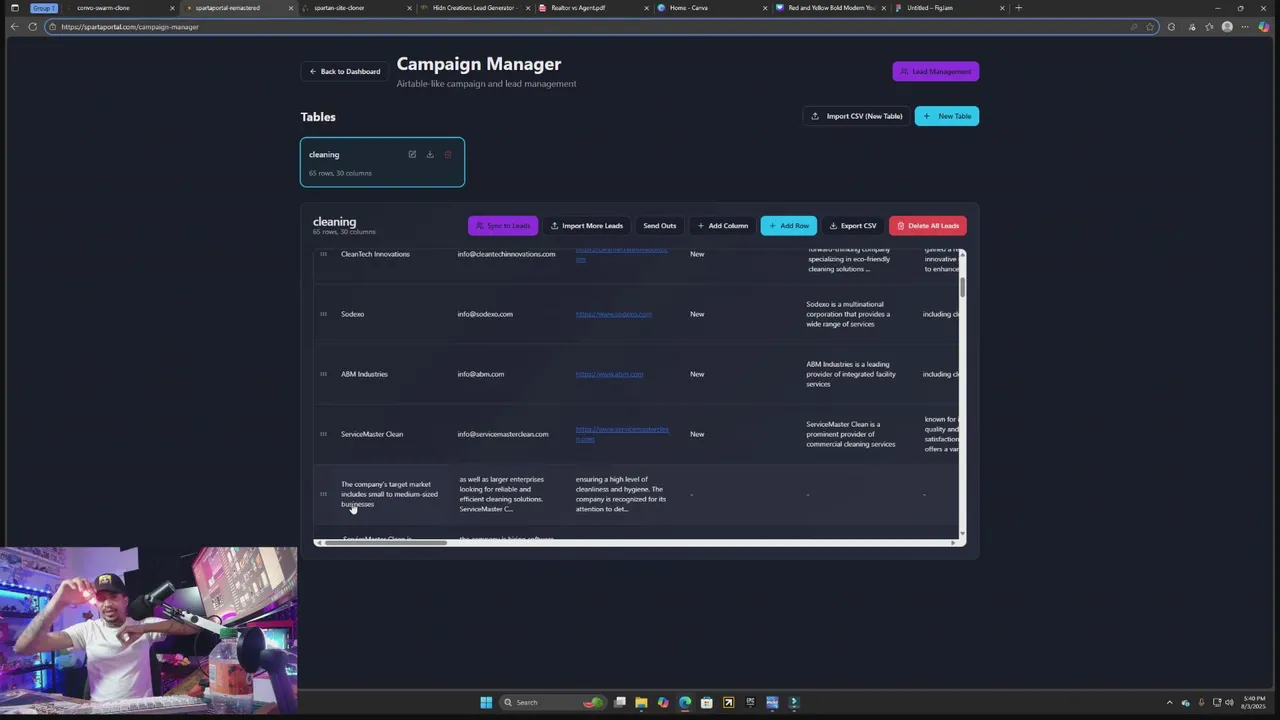Click info@servicemasterclean.com cell
1280x720 pixels.
point(503,434)
